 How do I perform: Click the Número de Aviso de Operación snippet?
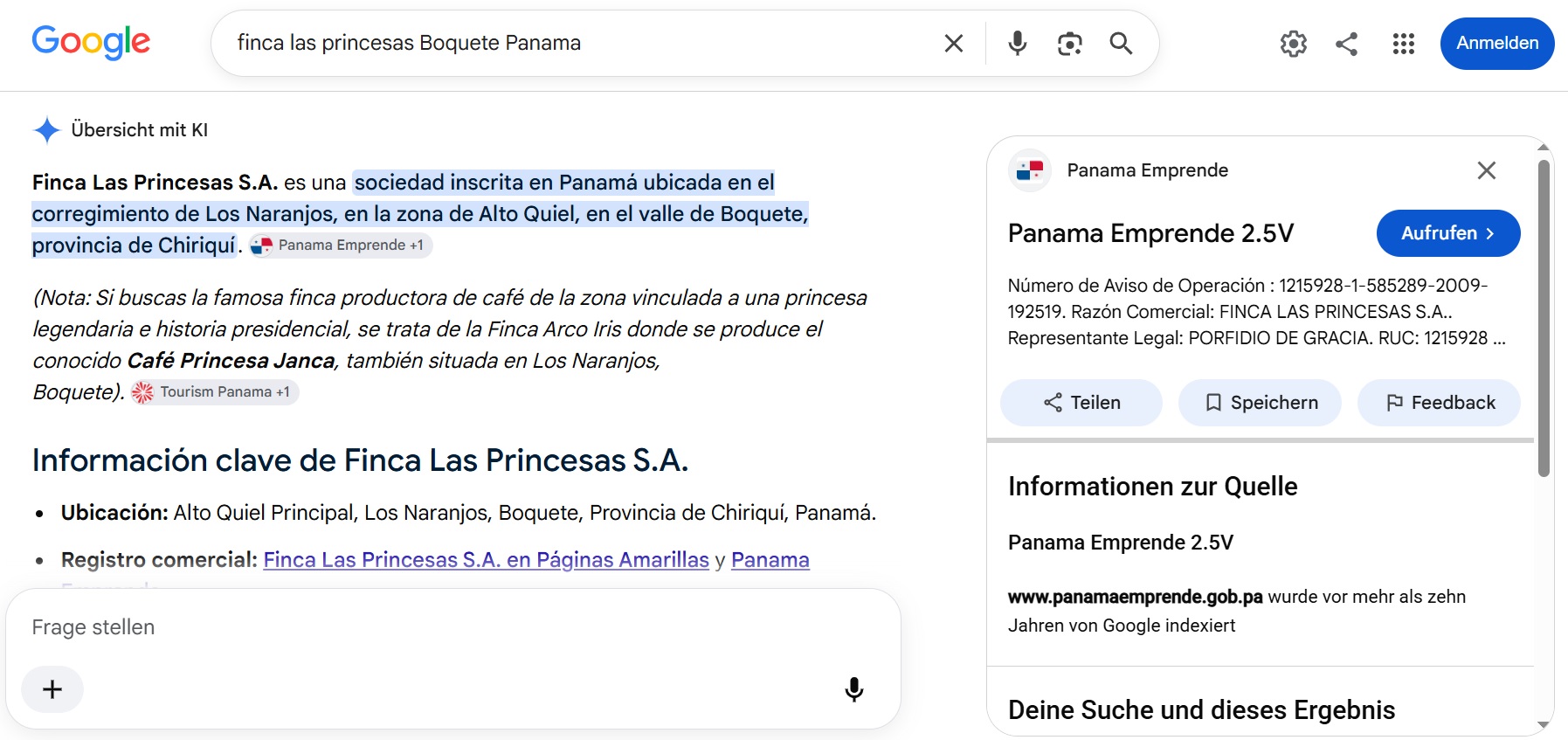[1256, 312]
